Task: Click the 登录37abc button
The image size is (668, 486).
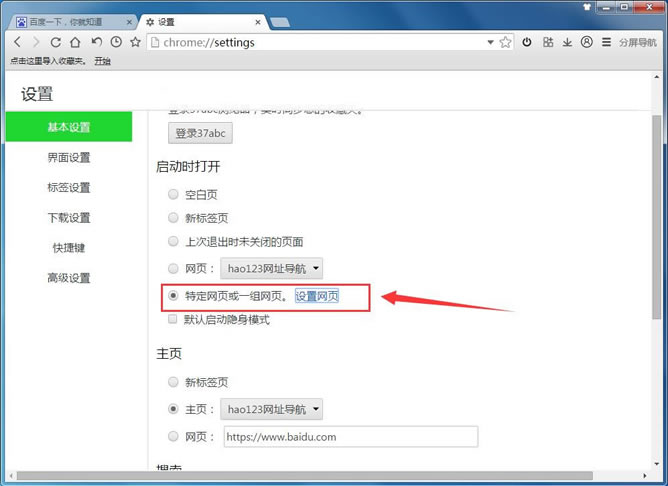Action: 202,133
